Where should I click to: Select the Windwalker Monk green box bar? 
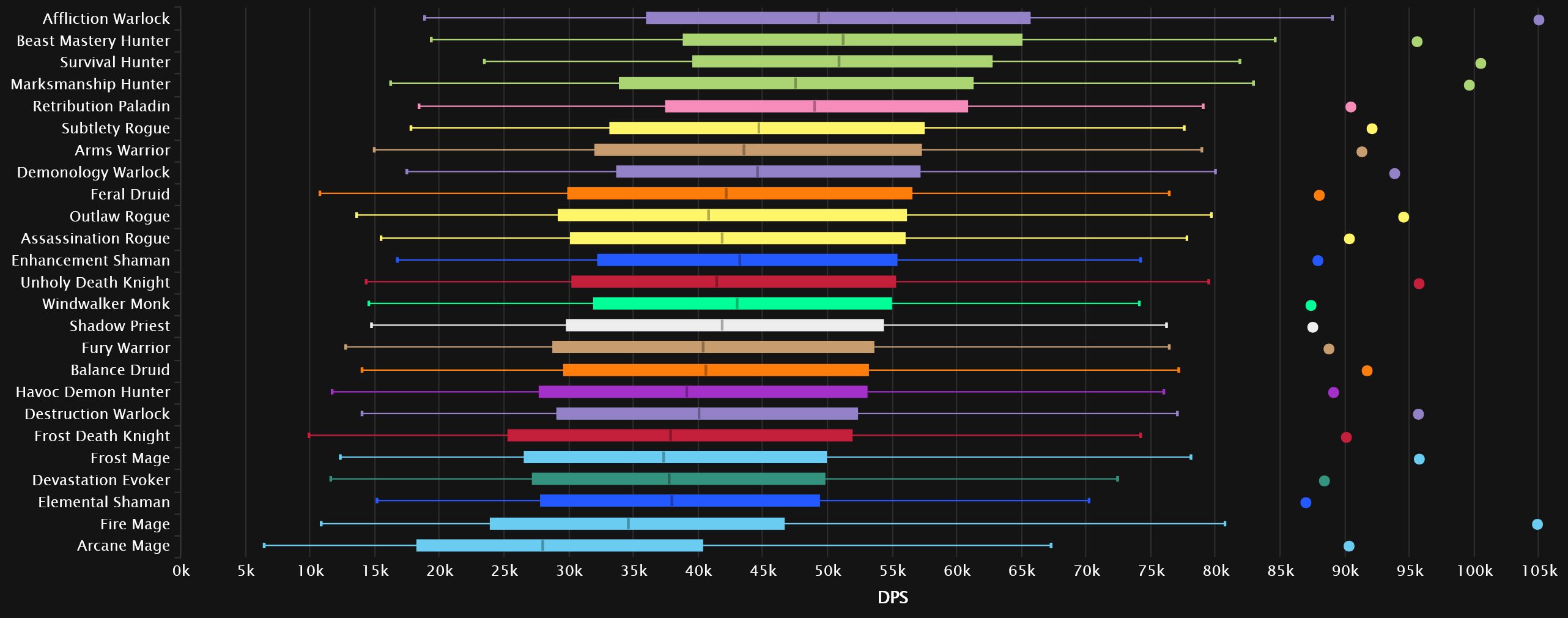pos(742,303)
